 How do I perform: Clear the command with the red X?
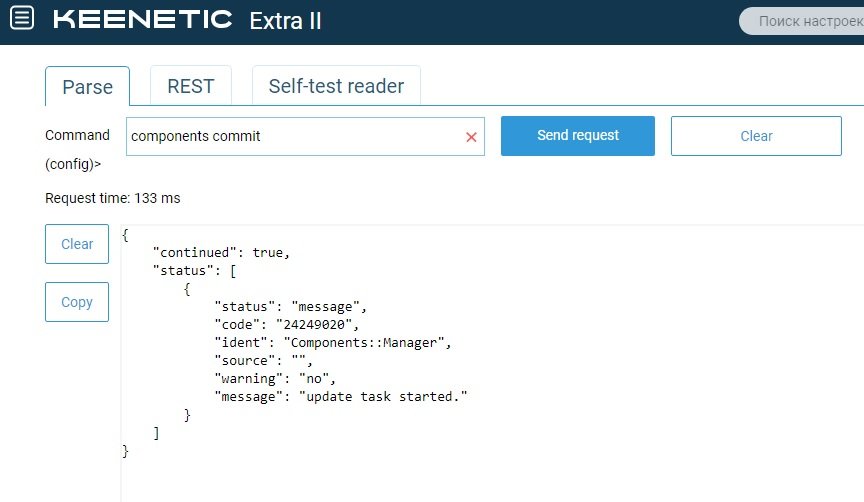tap(471, 137)
